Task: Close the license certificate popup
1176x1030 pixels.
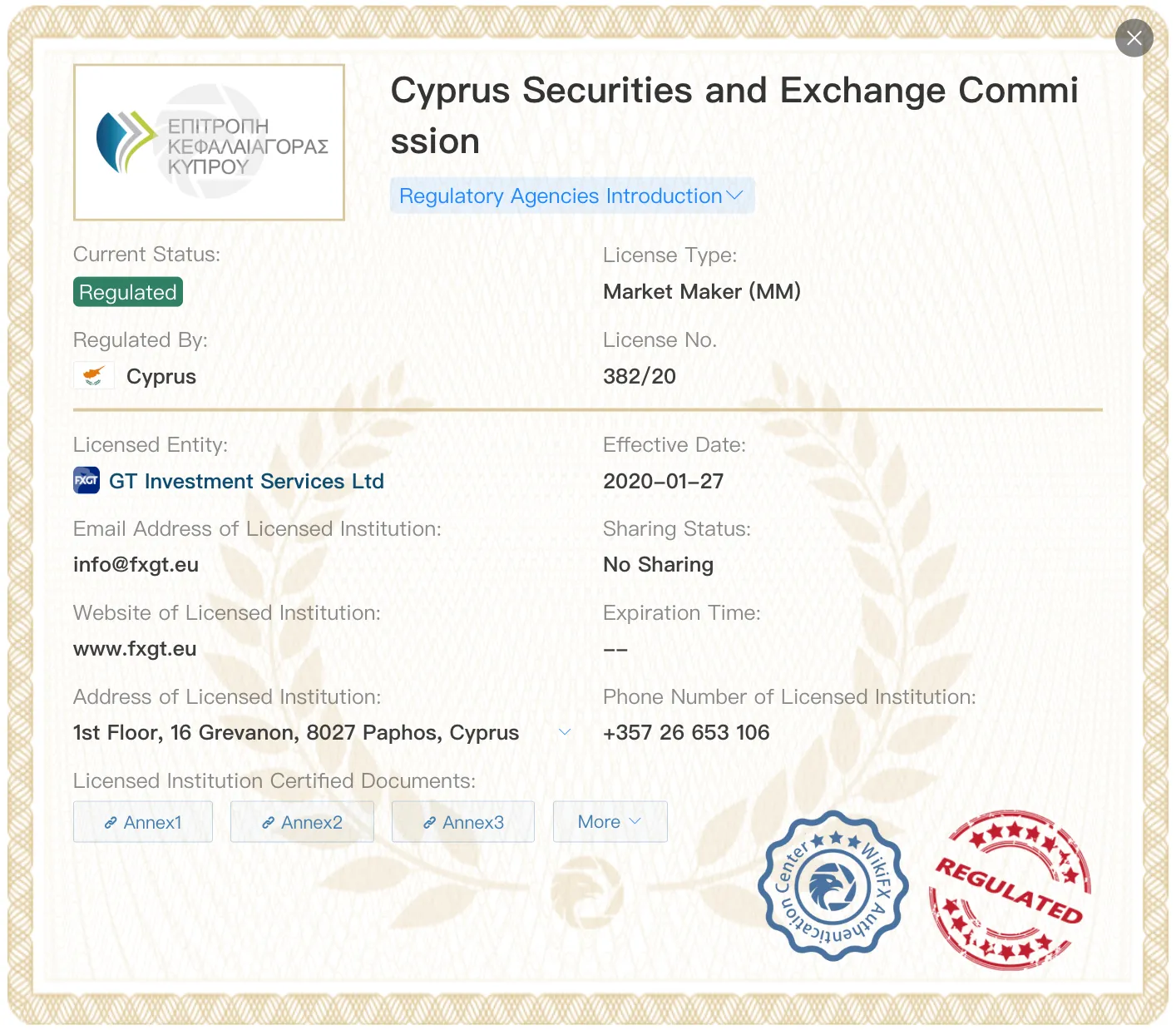Action: [x=1134, y=38]
